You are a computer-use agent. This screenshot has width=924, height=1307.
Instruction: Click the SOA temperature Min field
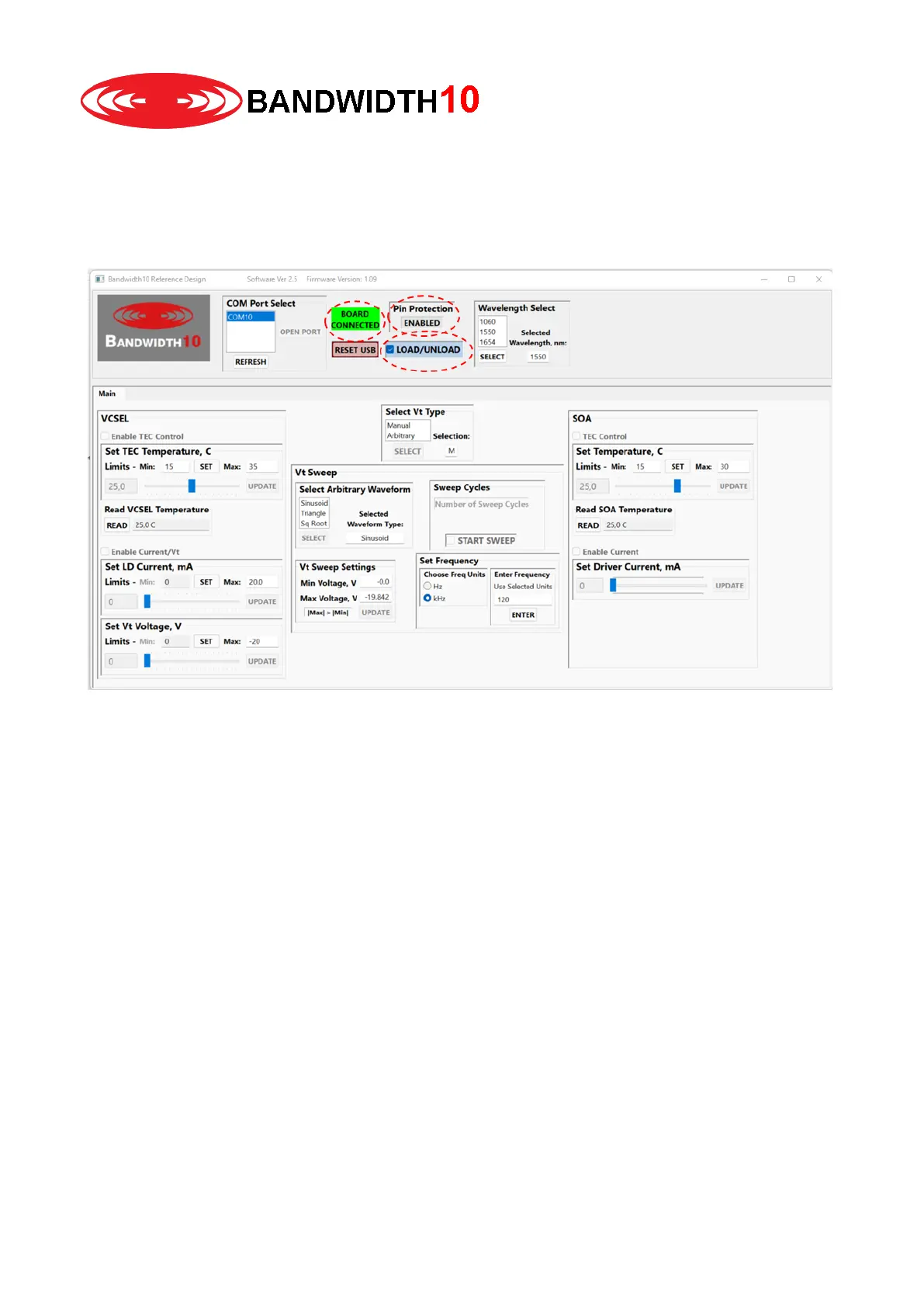click(647, 466)
